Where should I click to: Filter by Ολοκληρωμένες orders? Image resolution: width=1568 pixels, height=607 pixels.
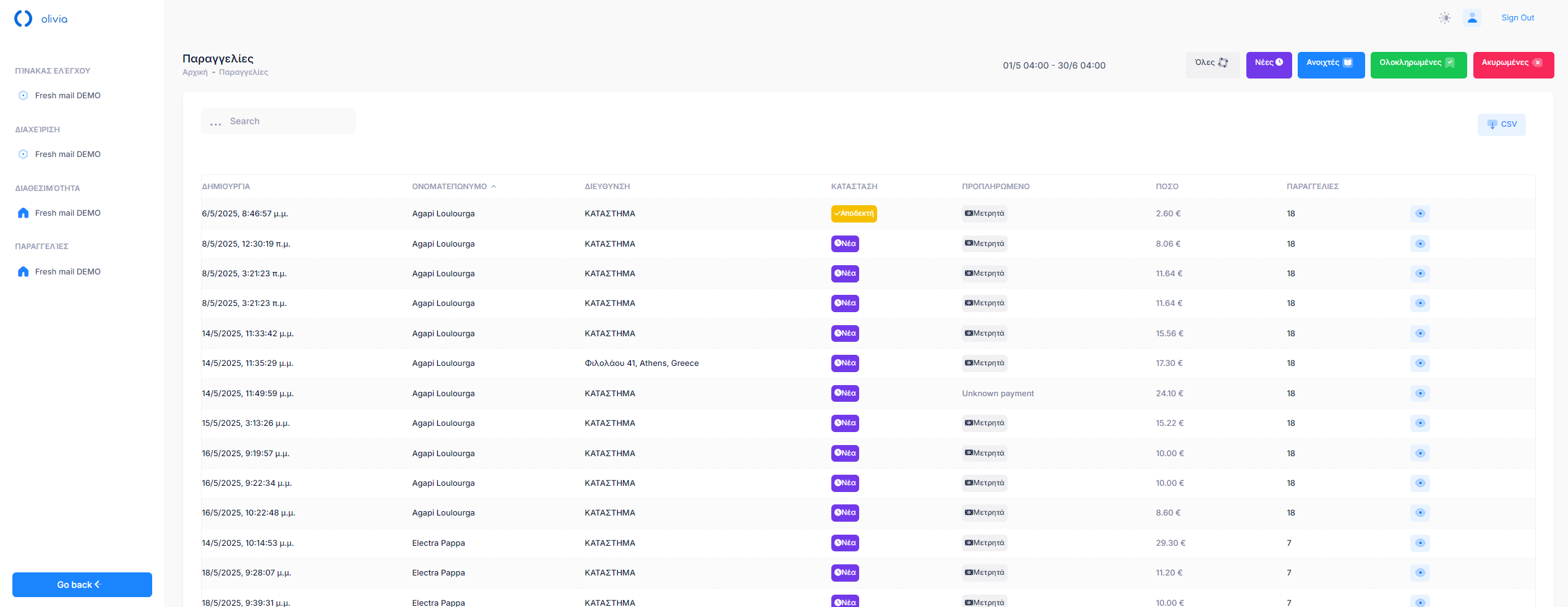1418,64
